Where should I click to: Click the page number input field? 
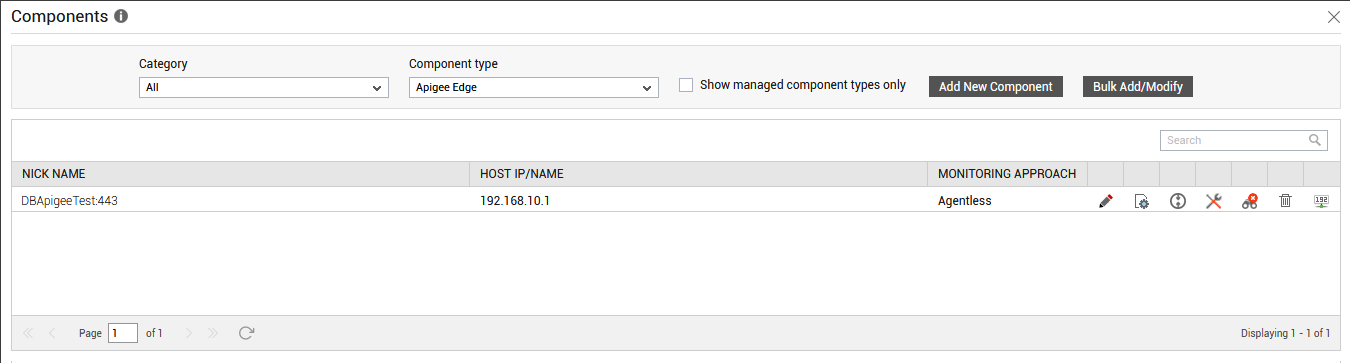[x=123, y=333]
